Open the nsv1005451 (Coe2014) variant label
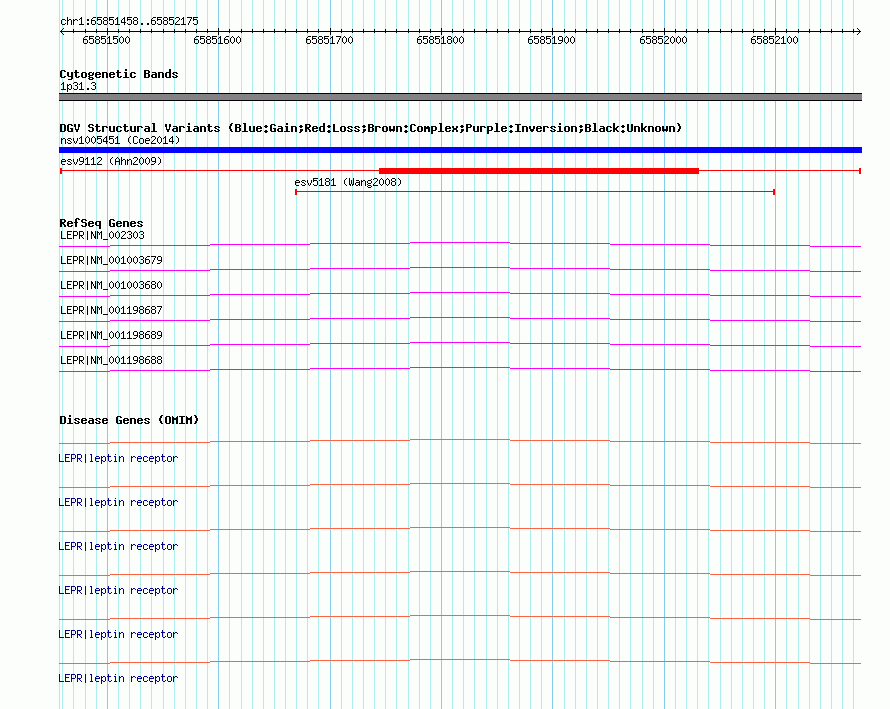 pyautogui.click(x=120, y=140)
